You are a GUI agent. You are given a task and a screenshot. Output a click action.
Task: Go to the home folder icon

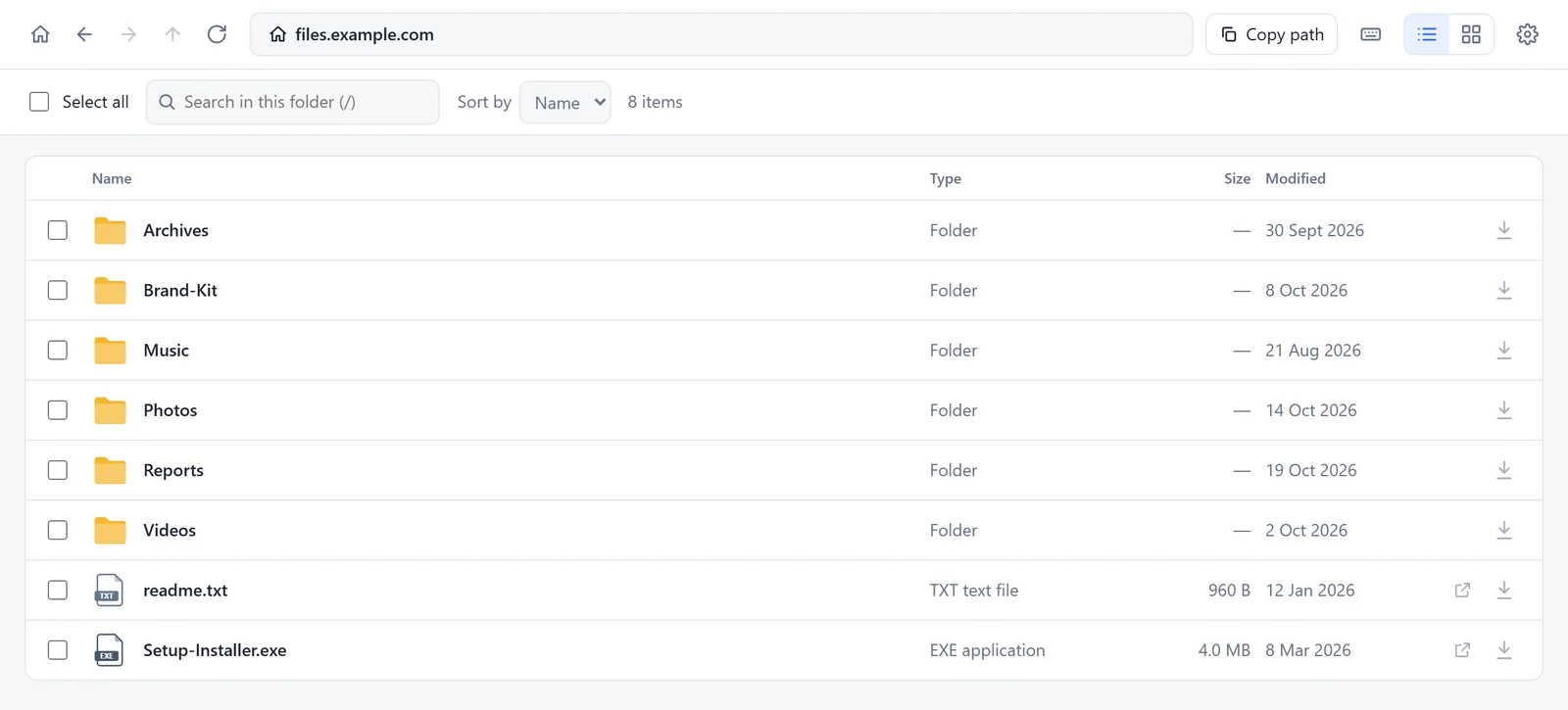point(40,34)
